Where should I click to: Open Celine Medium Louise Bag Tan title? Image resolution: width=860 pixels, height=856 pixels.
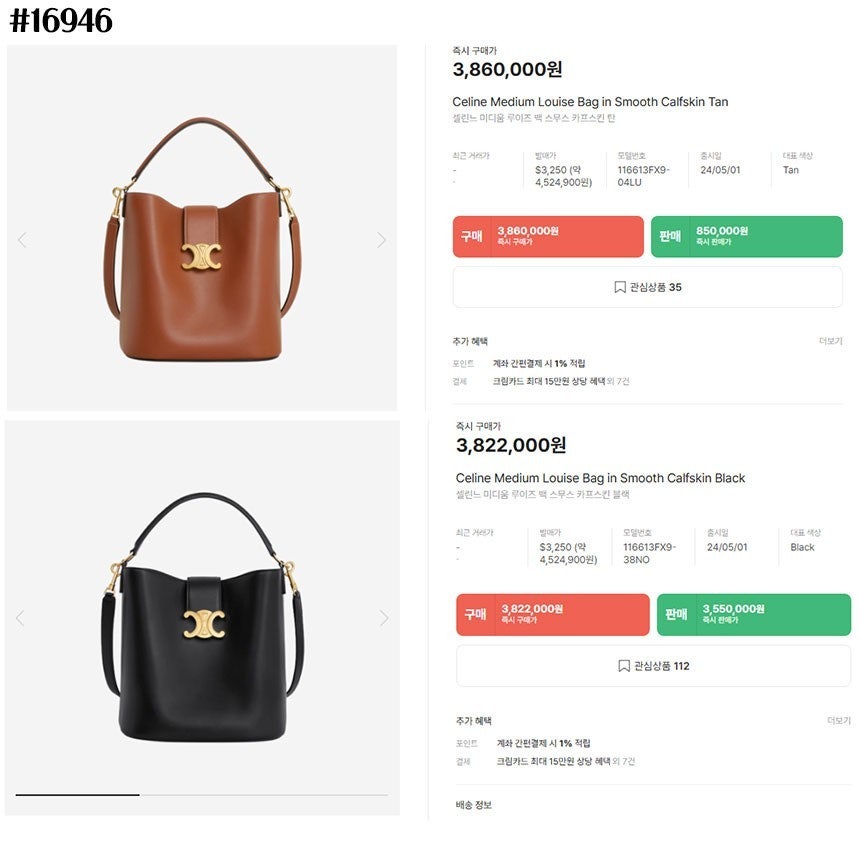click(x=590, y=102)
